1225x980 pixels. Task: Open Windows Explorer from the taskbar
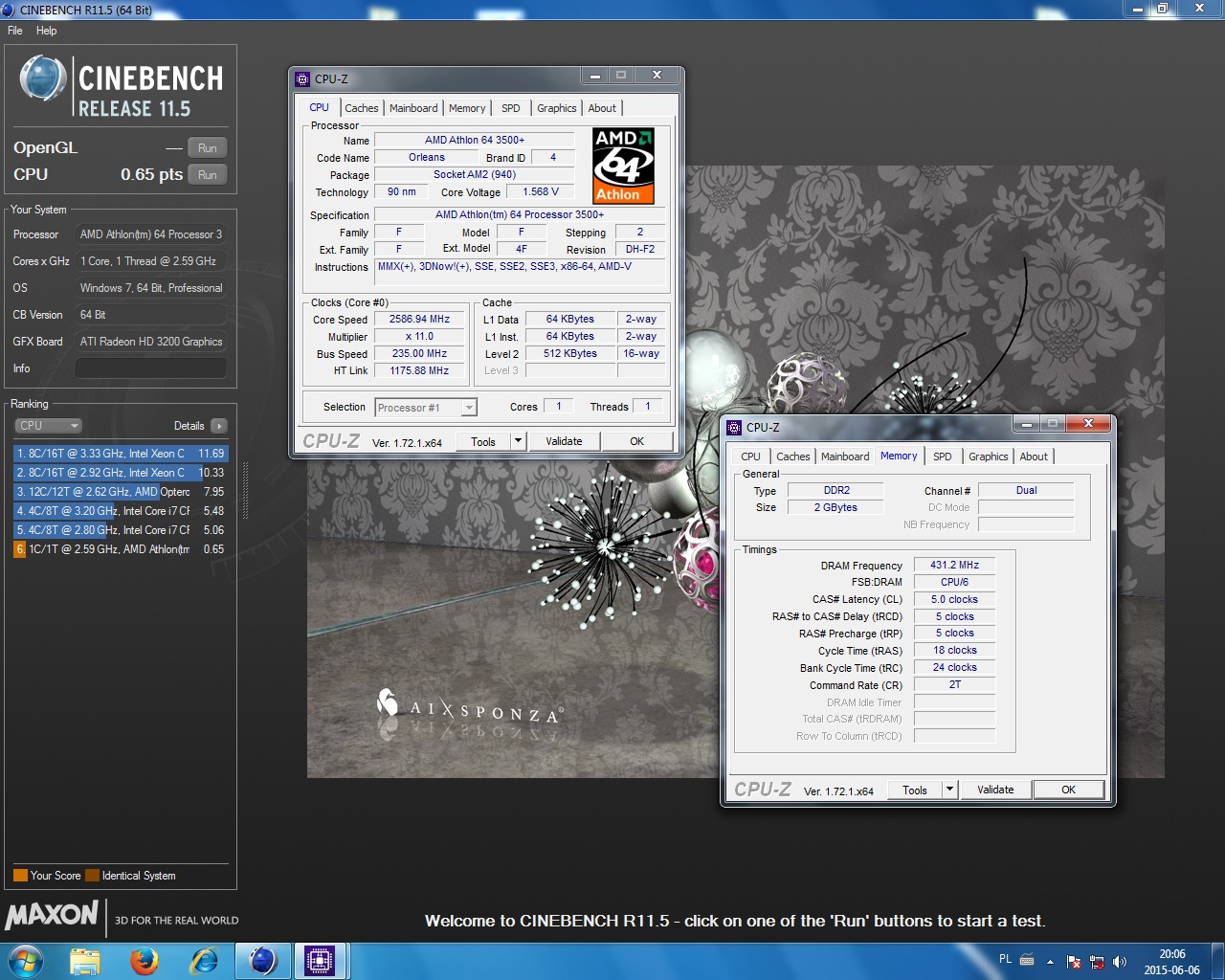click(x=84, y=961)
